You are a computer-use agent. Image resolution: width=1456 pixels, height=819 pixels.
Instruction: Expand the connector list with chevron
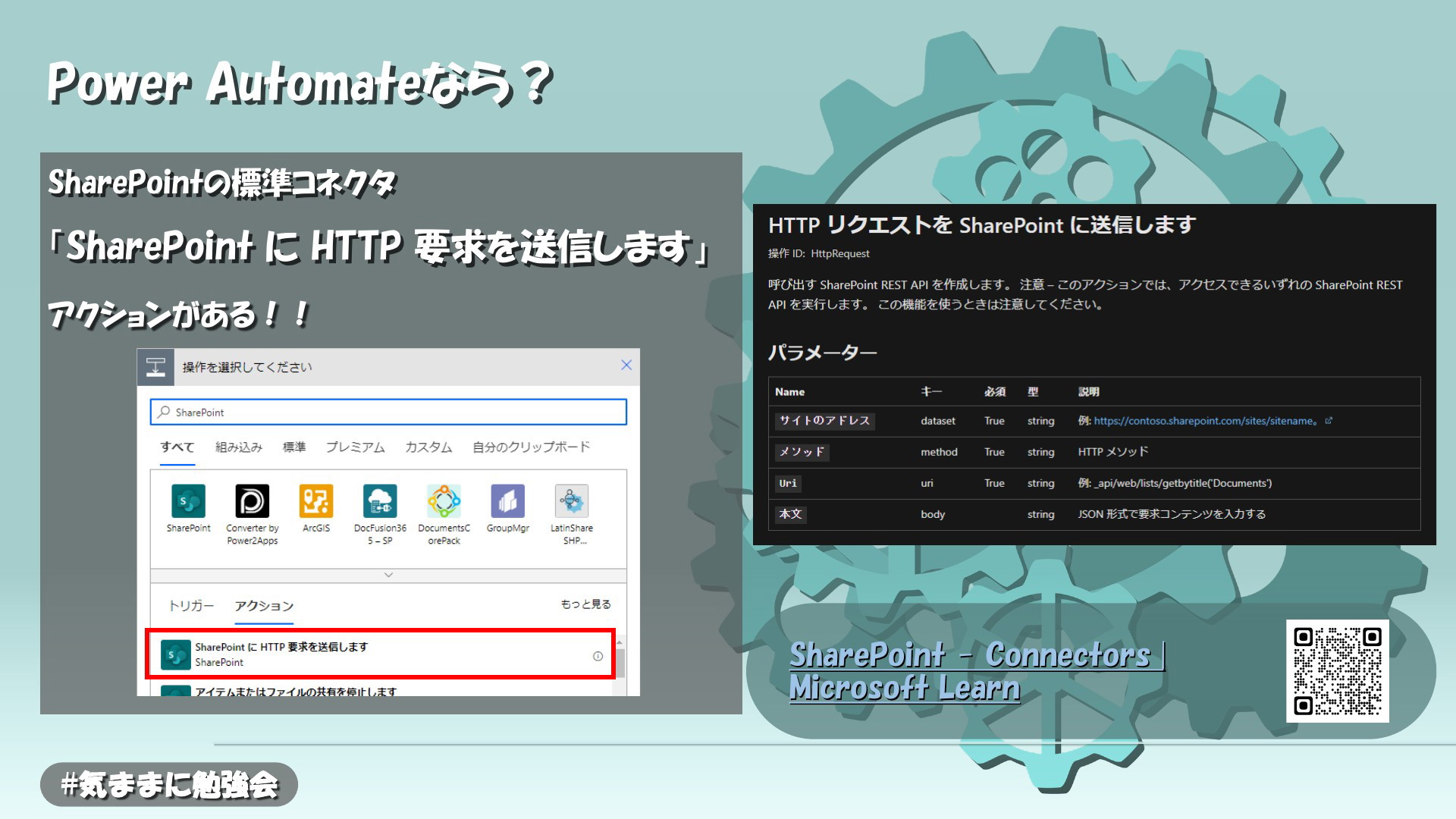point(388,575)
